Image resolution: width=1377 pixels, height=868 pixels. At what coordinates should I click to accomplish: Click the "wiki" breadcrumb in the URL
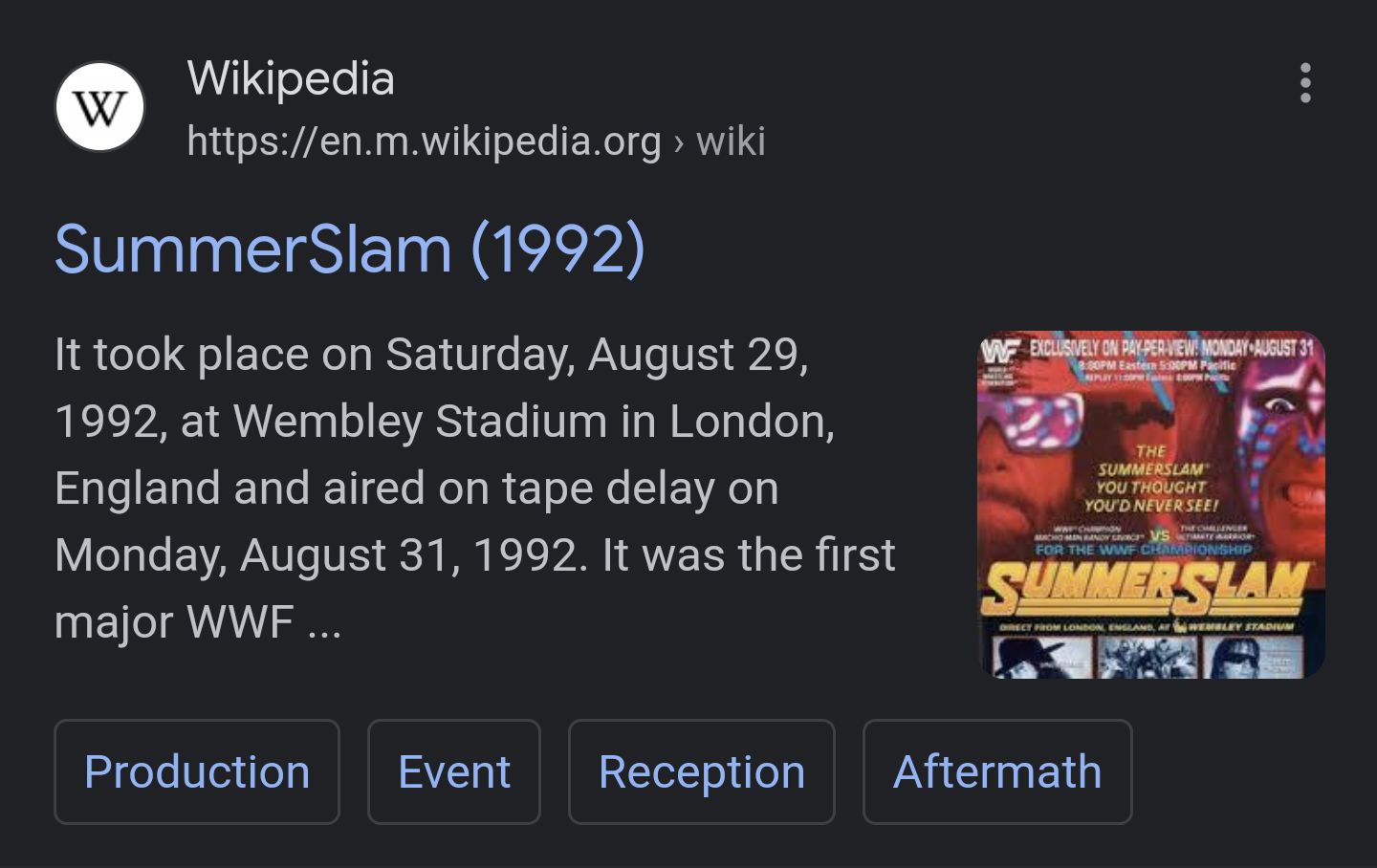click(731, 141)
